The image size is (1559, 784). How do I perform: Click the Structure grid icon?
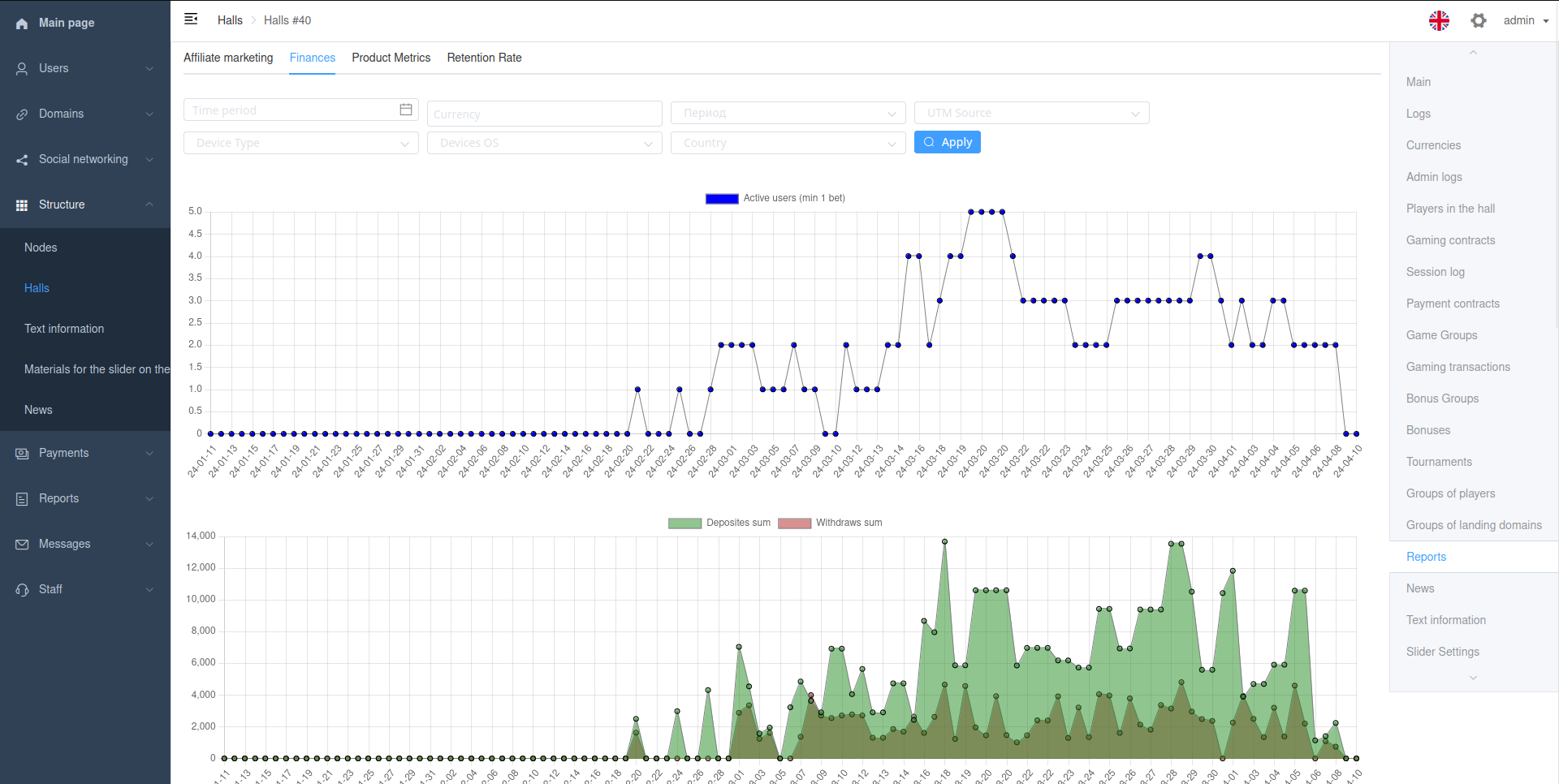[22, 205]
